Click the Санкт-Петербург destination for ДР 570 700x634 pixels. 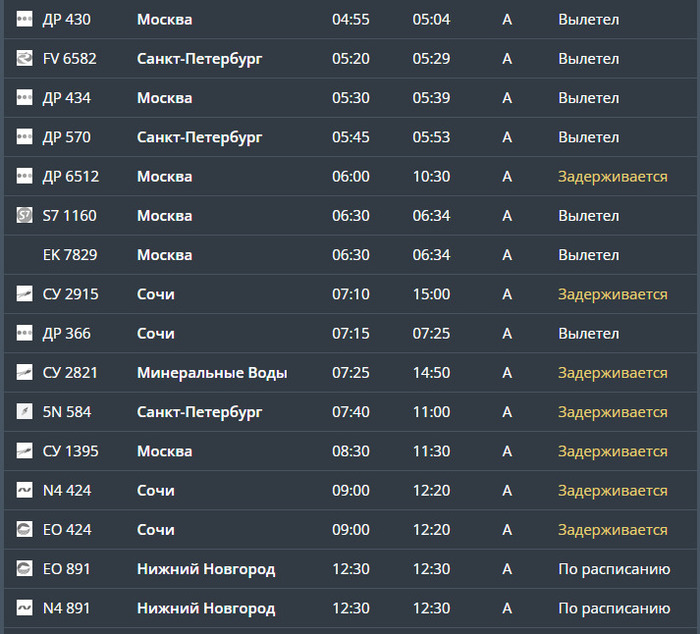200,137
